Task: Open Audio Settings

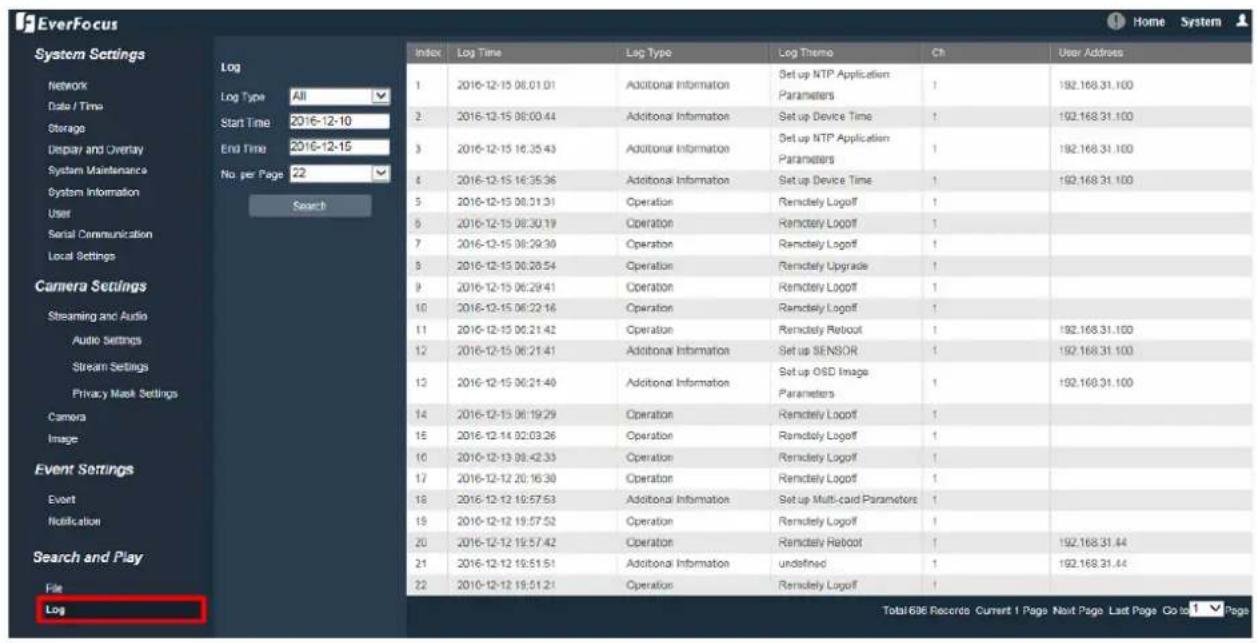Action: tap(106, 340)
